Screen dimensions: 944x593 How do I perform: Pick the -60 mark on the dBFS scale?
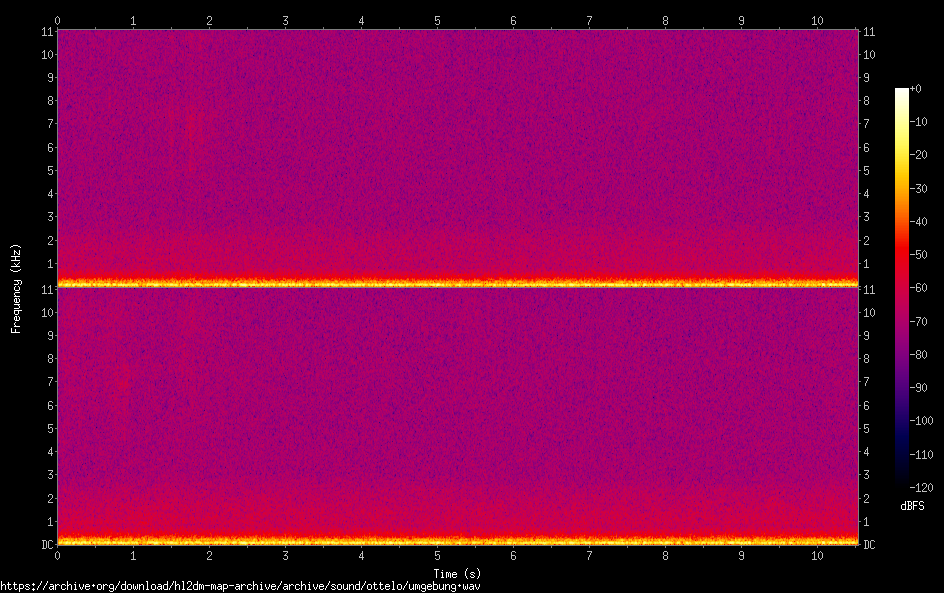[x=919, y=288]
